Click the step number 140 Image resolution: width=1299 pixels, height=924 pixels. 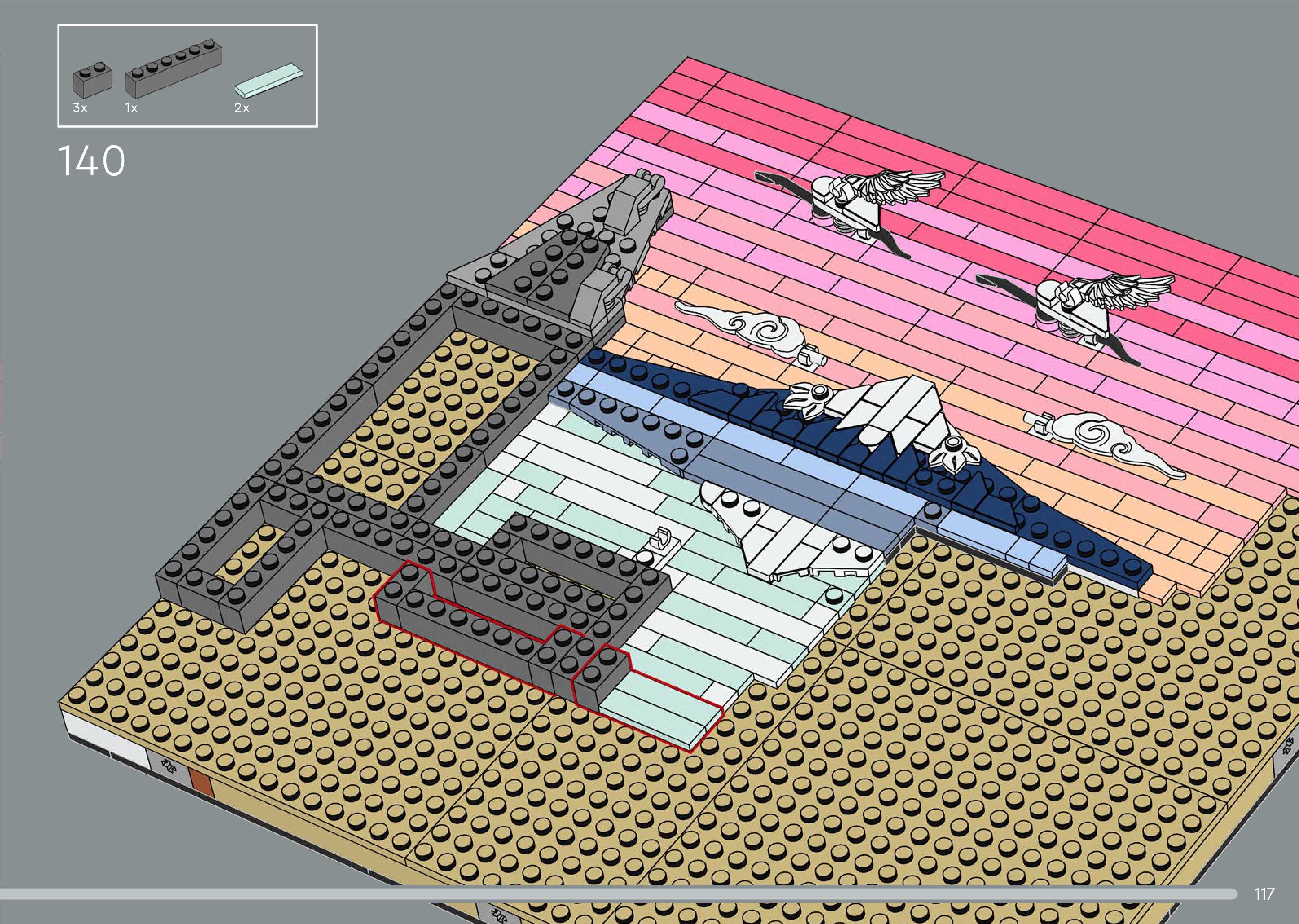pyautogui.click(x=92, y=161)
